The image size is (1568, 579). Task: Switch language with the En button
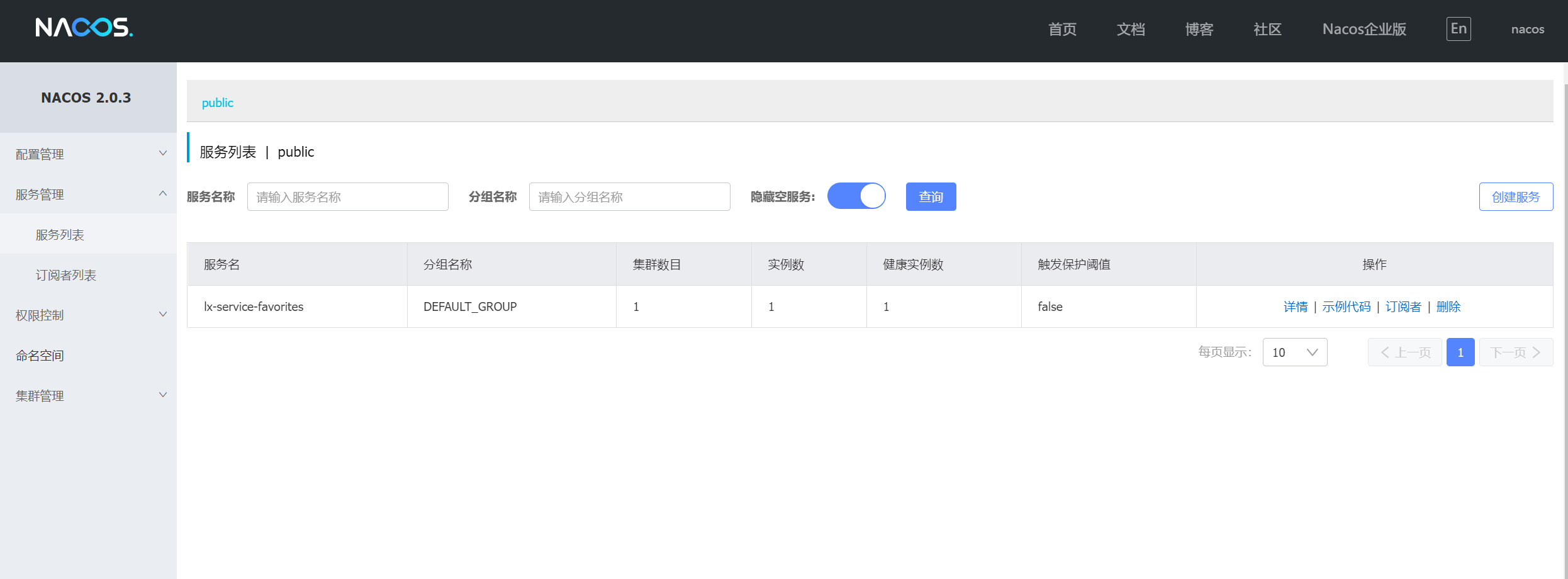[1459, 29]
